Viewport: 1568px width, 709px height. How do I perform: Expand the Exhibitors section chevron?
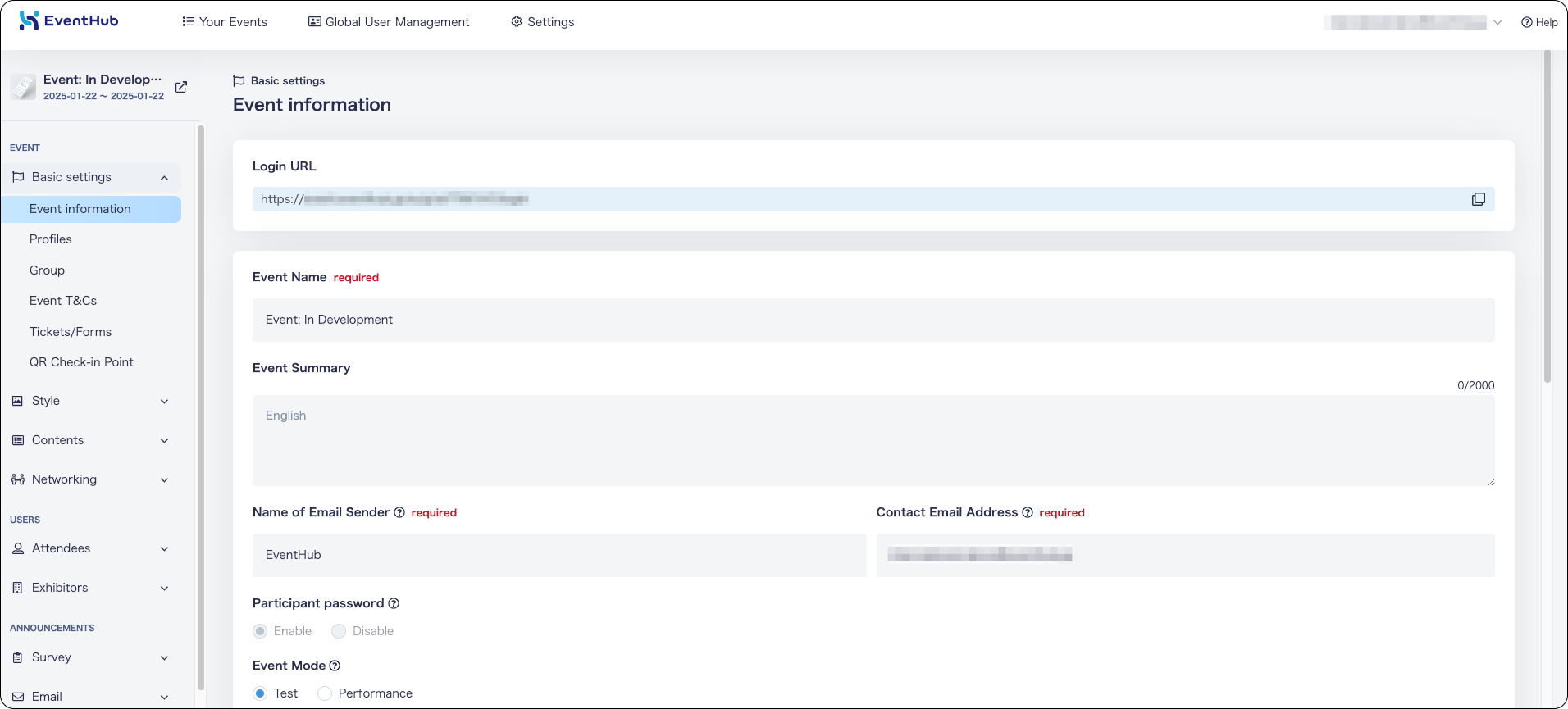[x=164, y=589]
